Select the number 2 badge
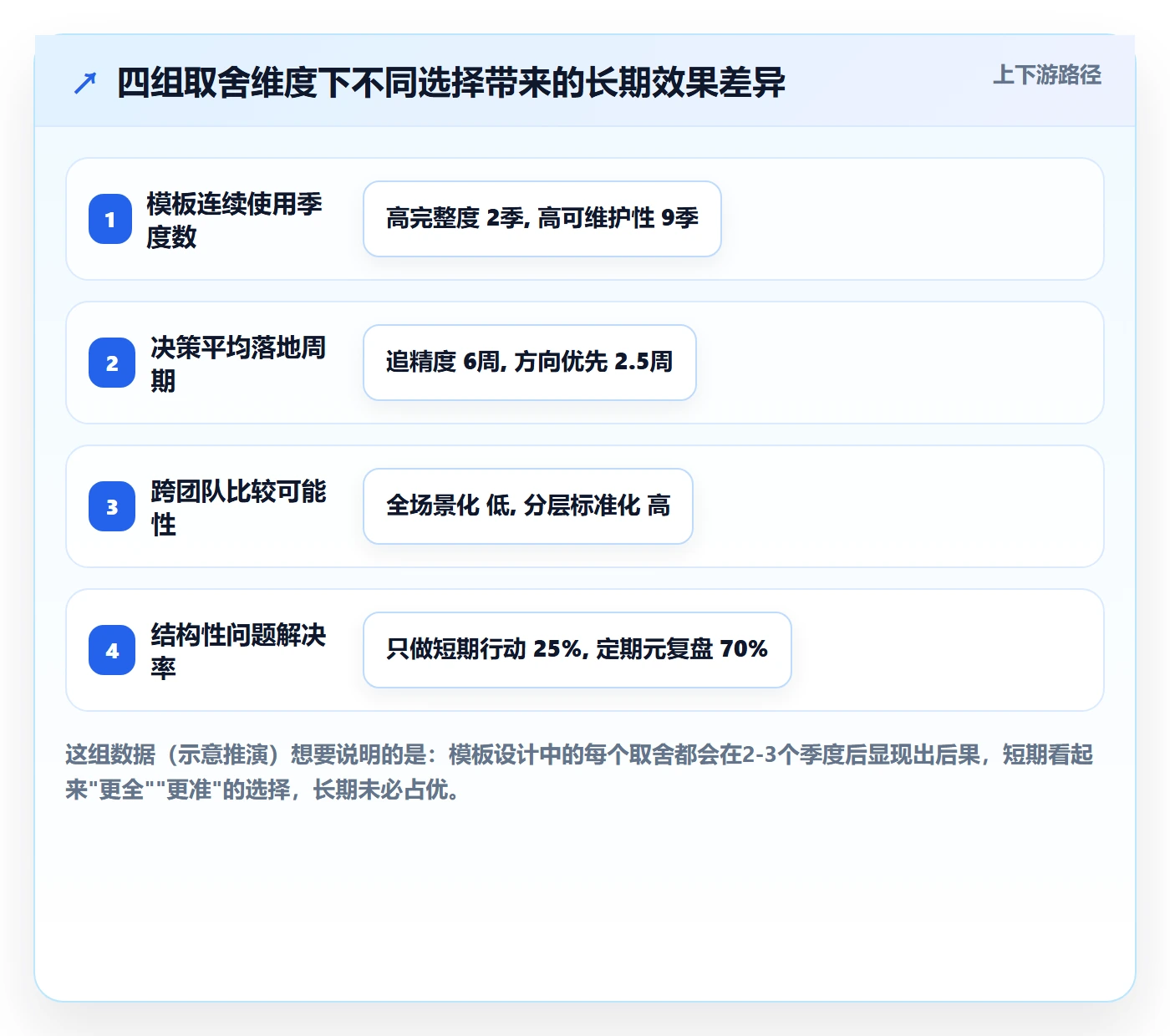Screen dimensions: 1170x1036 (x=112, y=363)
